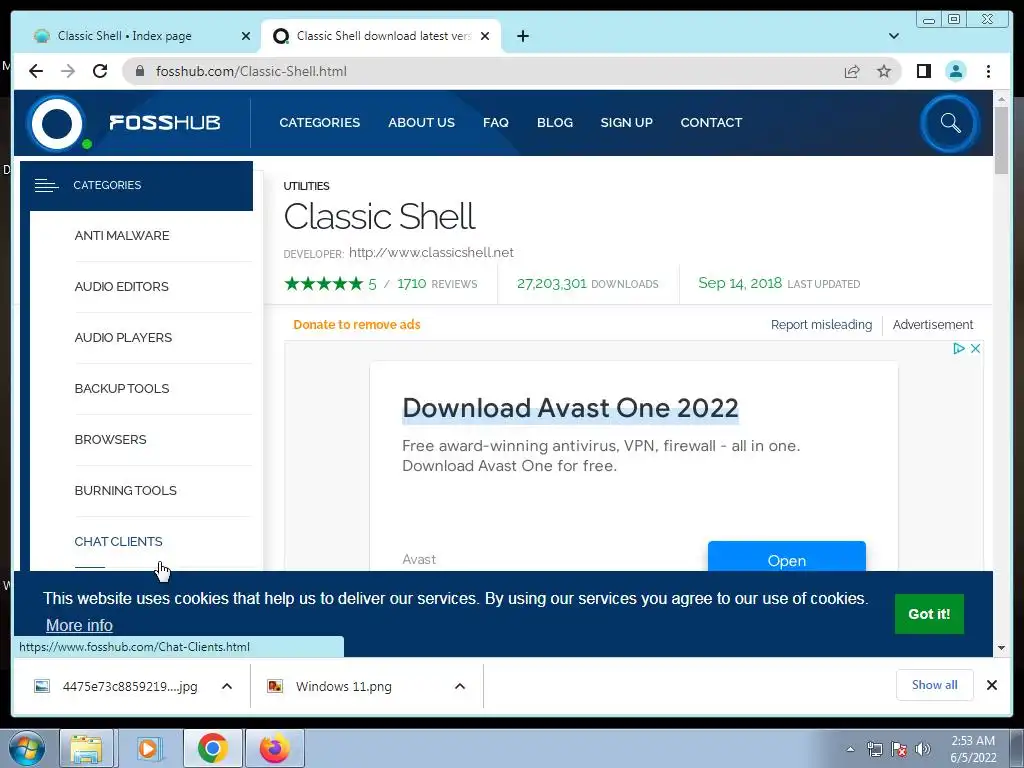Click the network tray icon

pyautogui.click(x=874, y=749)
